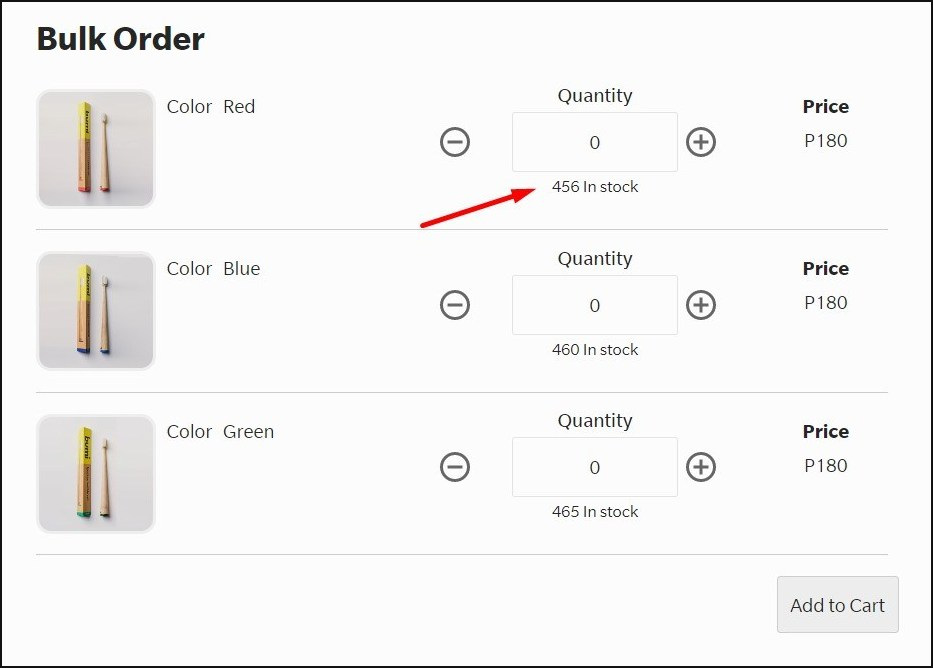Decrease quantity for Green toothbrush
Screen dimensions: 933x668
[455, 467]
